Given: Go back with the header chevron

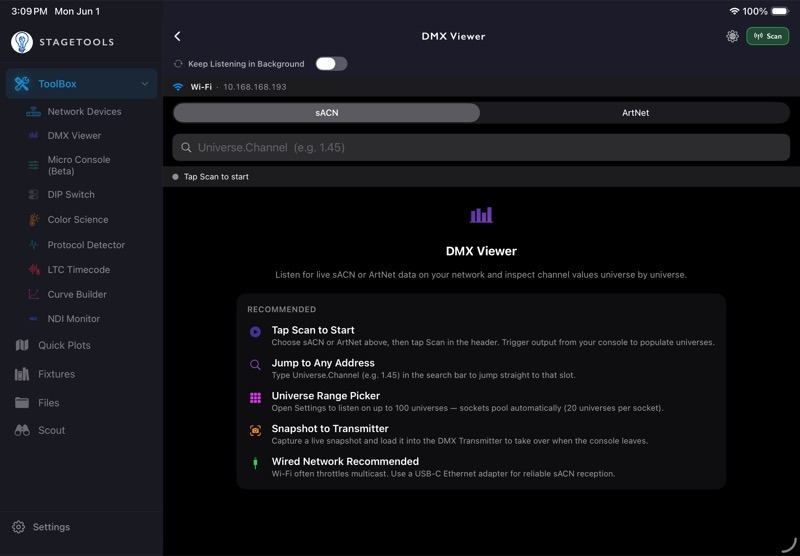Looking at the screenshot, I should (x=178, y=36).
